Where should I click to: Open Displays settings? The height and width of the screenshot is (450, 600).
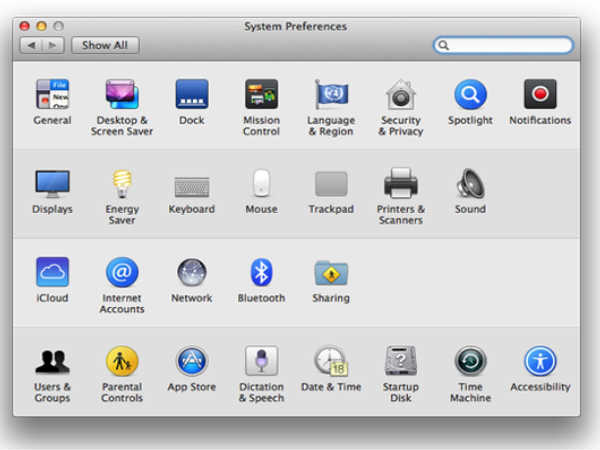click(52, 184)
